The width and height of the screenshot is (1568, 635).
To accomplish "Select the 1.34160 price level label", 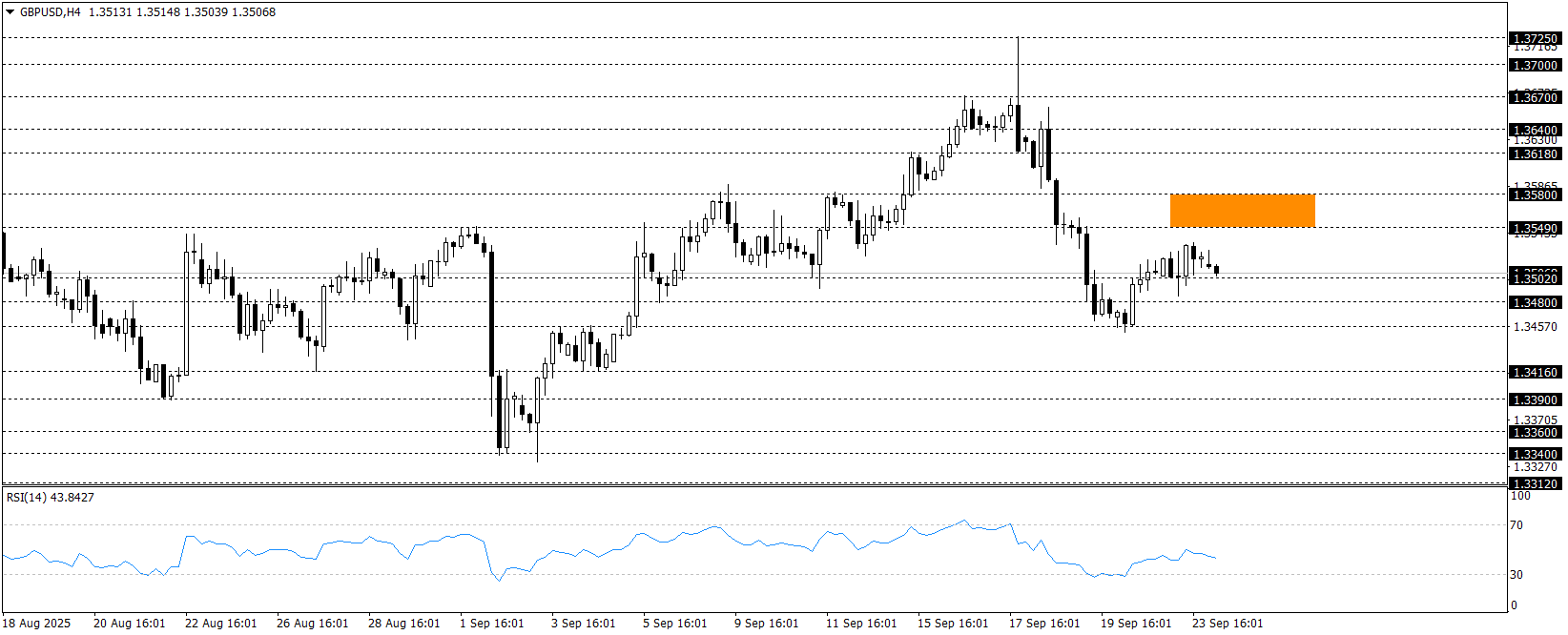I will coord(1535,372).
